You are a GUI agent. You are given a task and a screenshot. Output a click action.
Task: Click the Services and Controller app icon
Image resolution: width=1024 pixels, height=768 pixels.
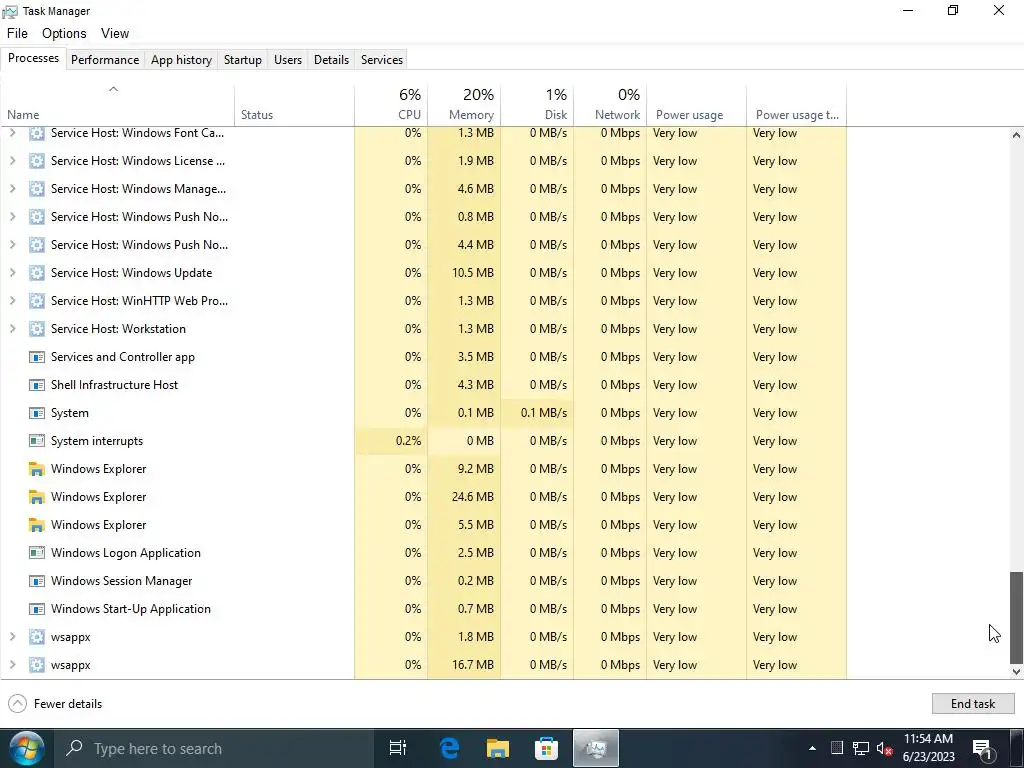[x=37, y=357]
